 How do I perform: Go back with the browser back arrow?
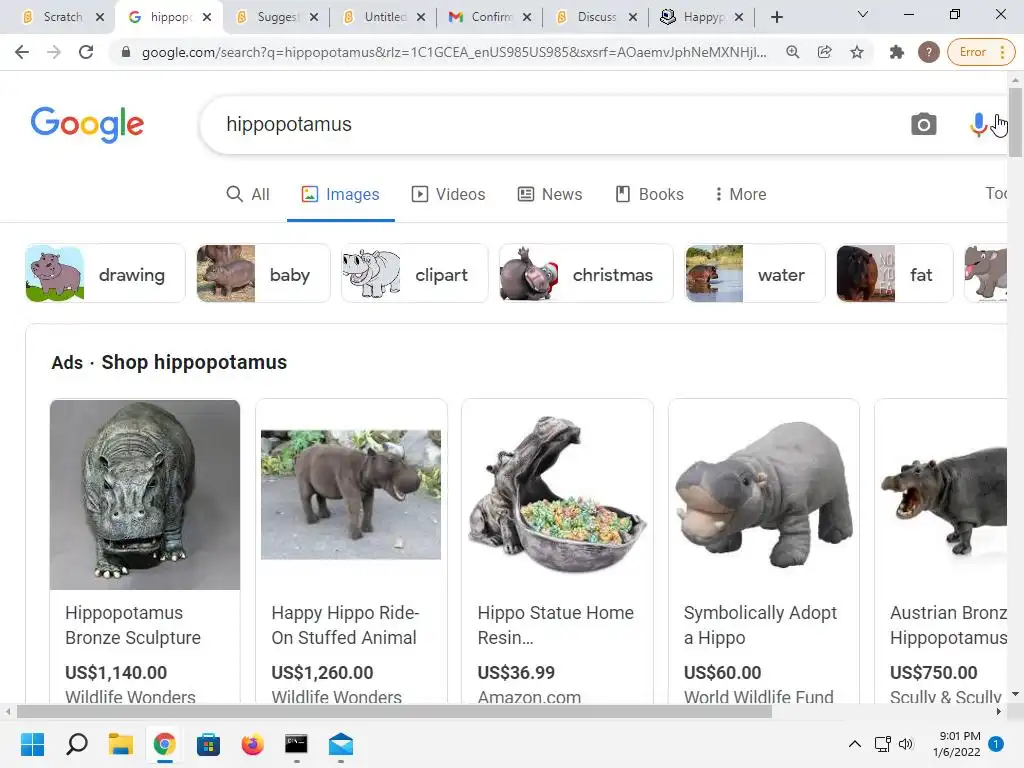(22, 52)
